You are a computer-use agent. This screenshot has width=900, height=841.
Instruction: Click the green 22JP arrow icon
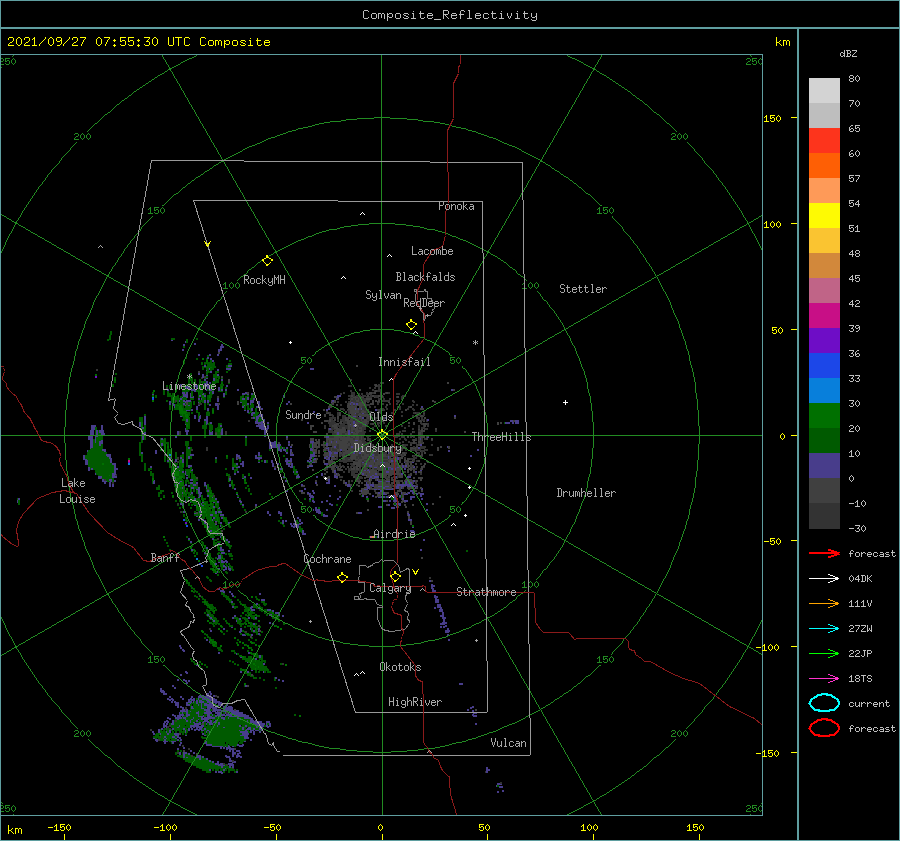pyautogui.click(x=824, y=653)
